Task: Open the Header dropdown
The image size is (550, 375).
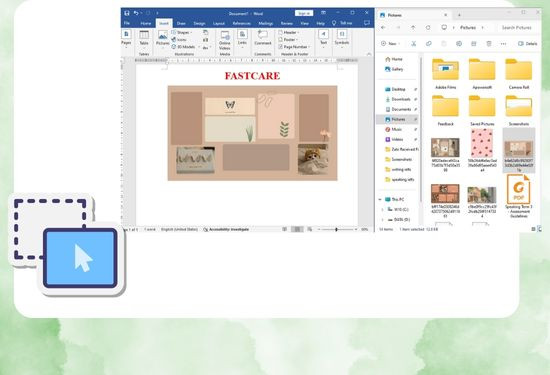Action: click(x=289, y=32)
